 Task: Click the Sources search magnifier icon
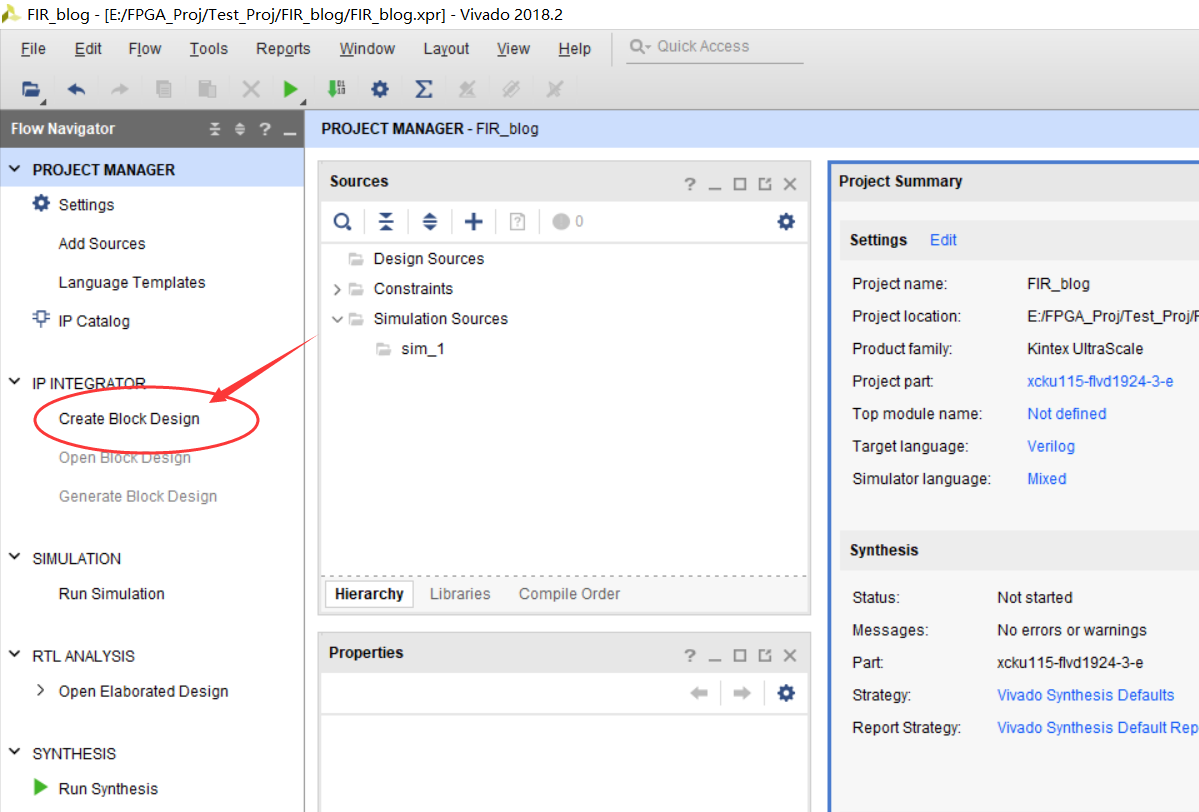pyautogui.click(x=343, y=222)
